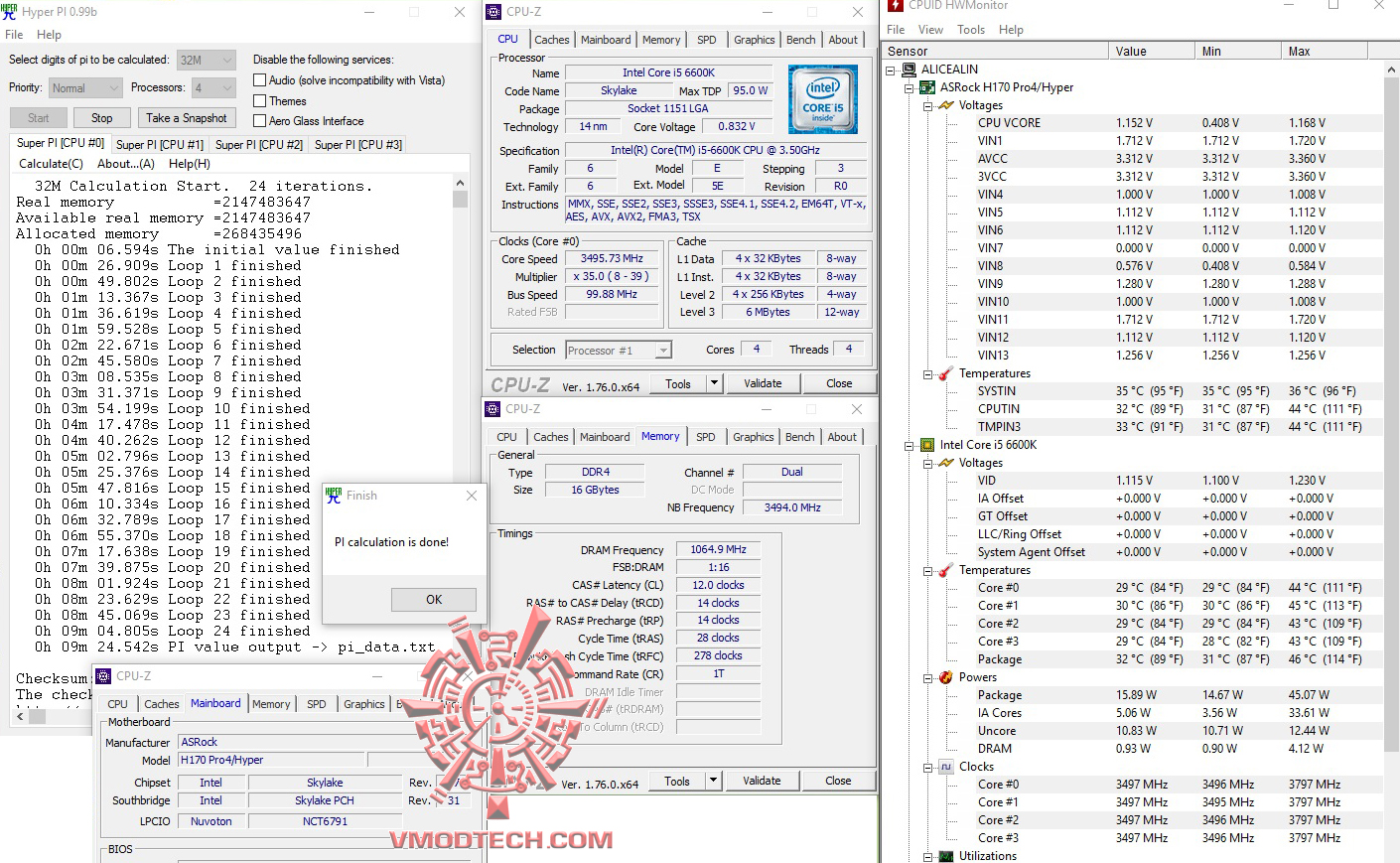Click the ALICEALIN computer icon in HWMonitor
Screen dimensions: 1400x863
click(x=909, y=70)
